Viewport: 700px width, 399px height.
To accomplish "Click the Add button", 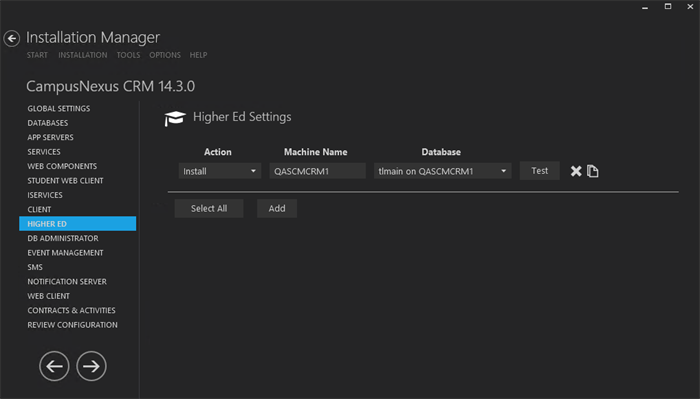I will pyautogui.click(x=277, y=208).
